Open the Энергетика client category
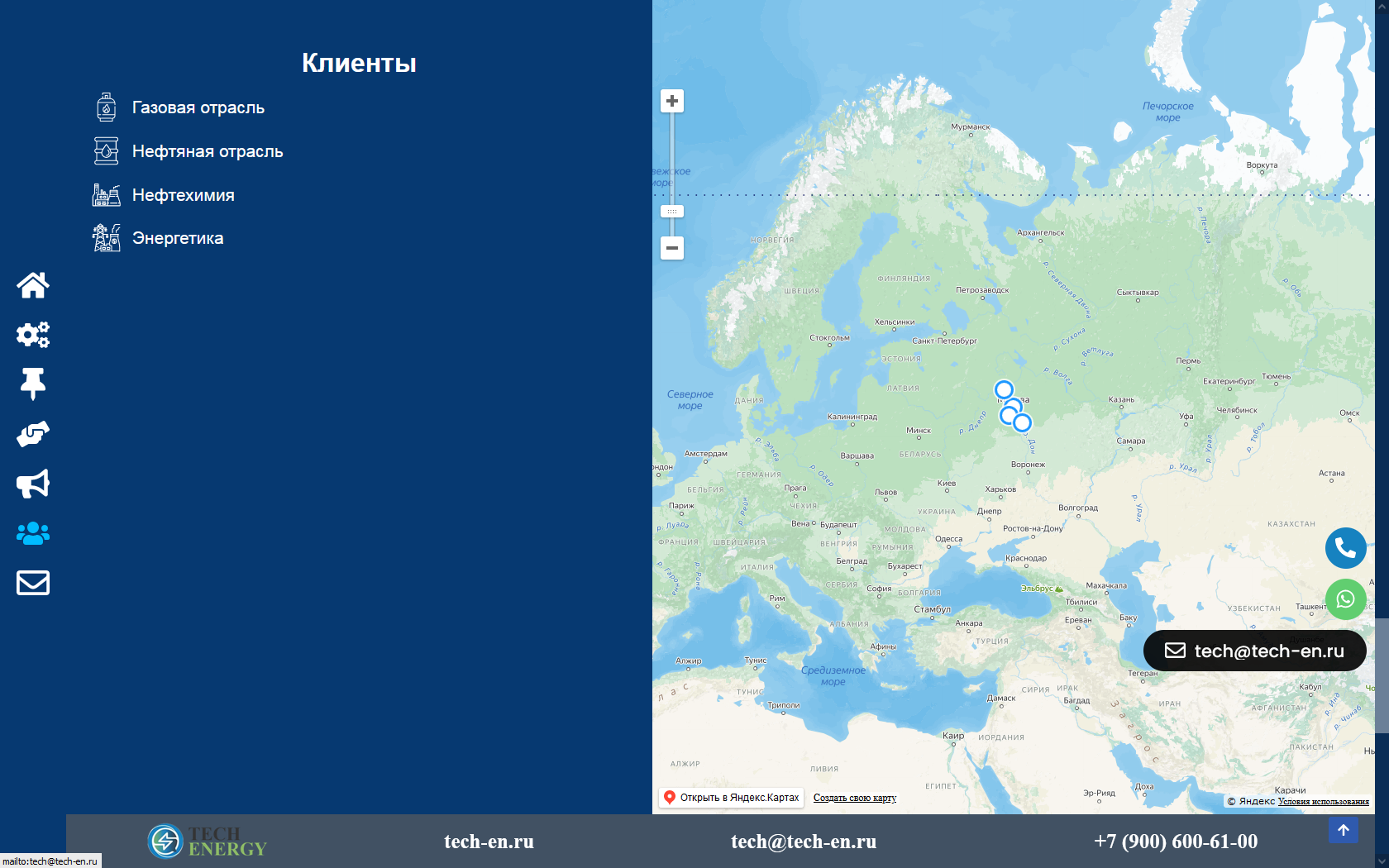 178,238
